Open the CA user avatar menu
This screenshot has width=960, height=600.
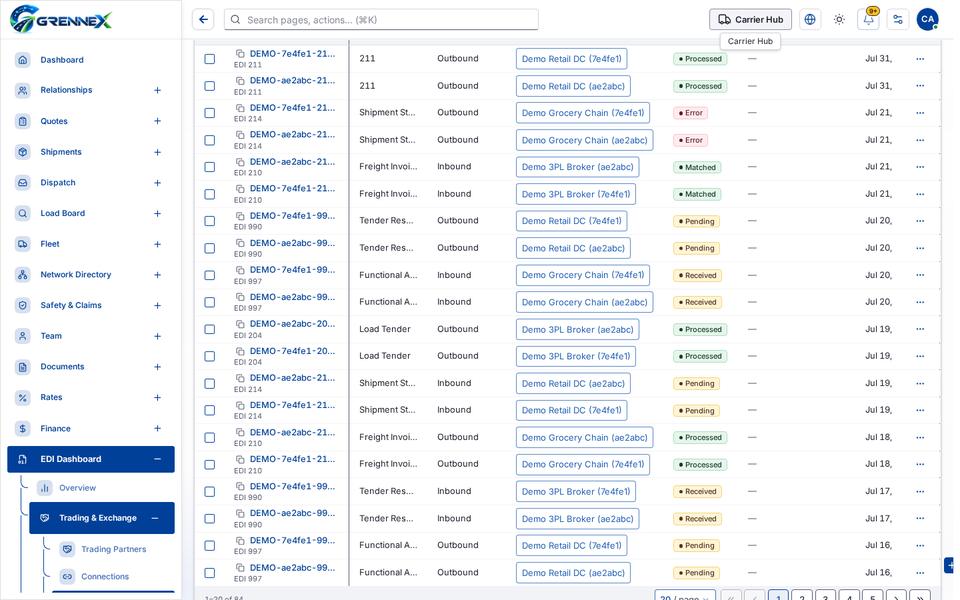click(x=927, y=20)
